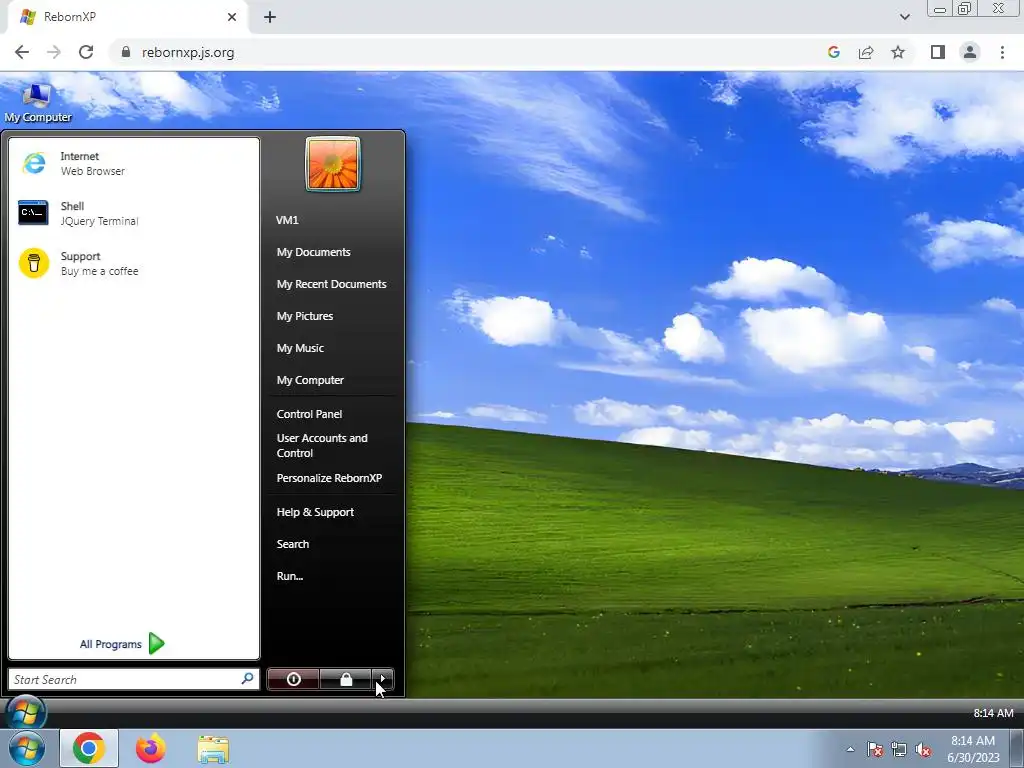Open tab search dropdown chevron
The width and height of the screenshot is (1024, 768).
pyautogui.click(x=904, y=17)
